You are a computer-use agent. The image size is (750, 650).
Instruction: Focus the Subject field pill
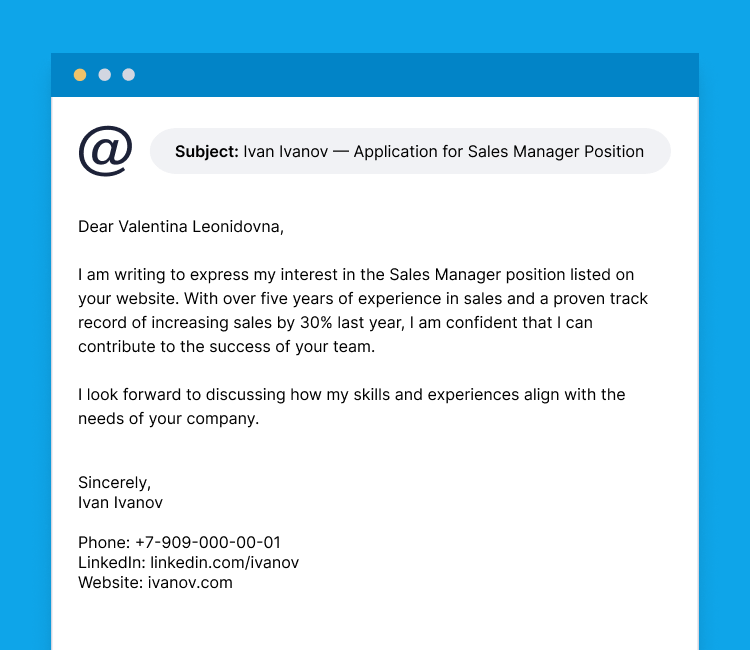click(x=409, y=151)
